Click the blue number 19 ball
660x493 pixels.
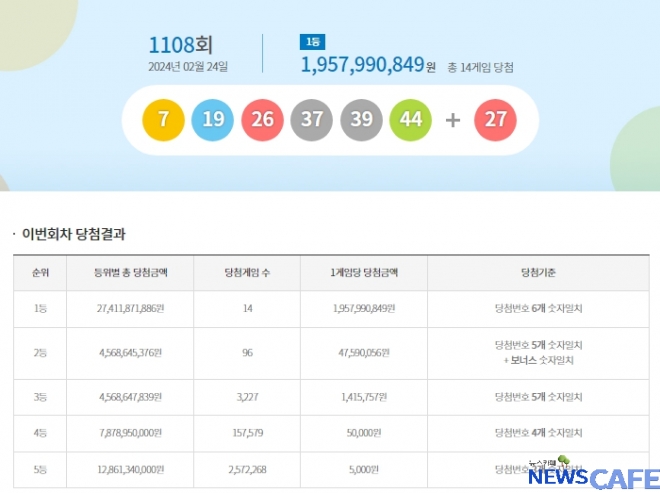[212, 120]
